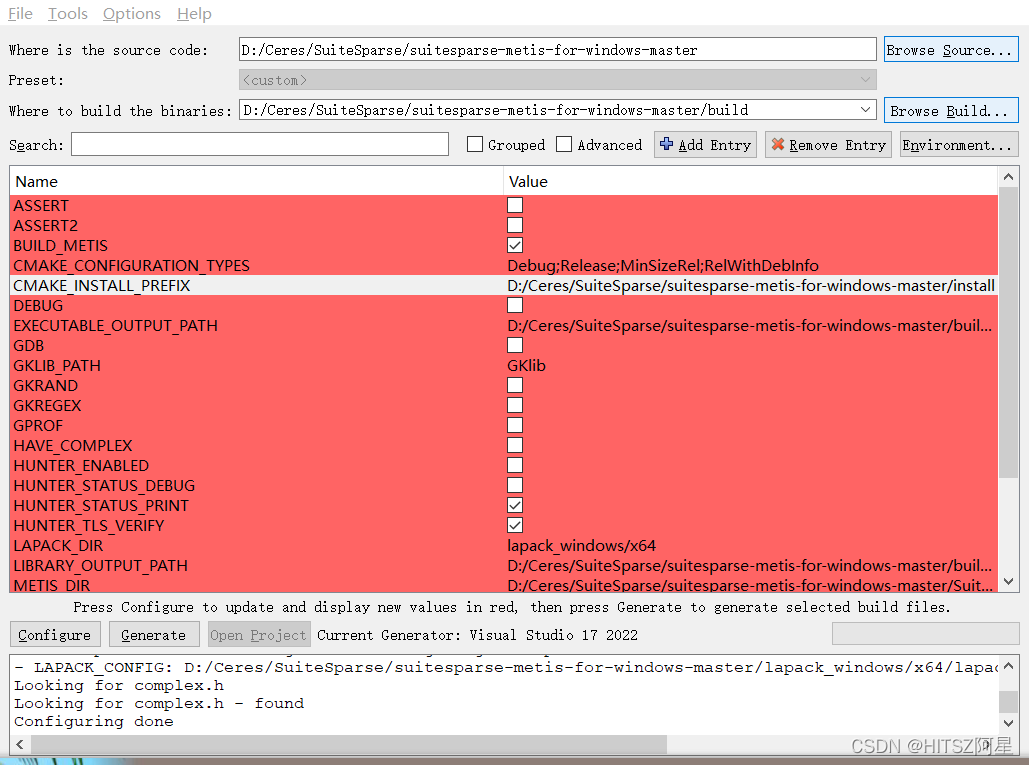Click the 'Looking for complex.h - found' line

point(159,703)
